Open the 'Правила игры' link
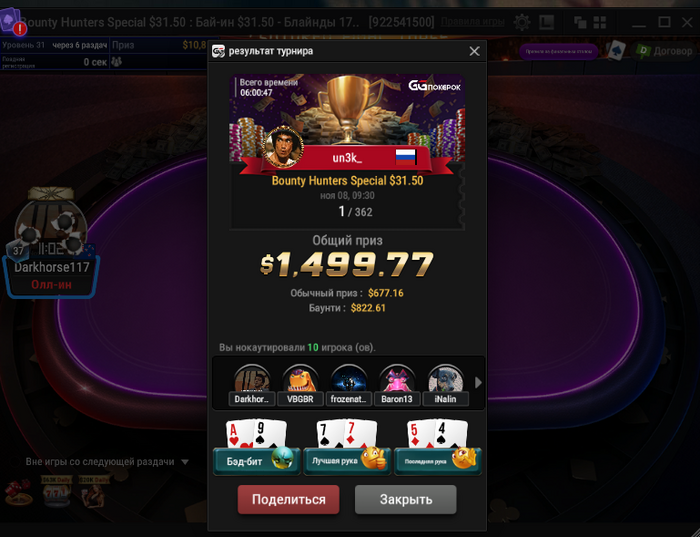This screenshot has height=537, width=700. (x=472, y=21)
